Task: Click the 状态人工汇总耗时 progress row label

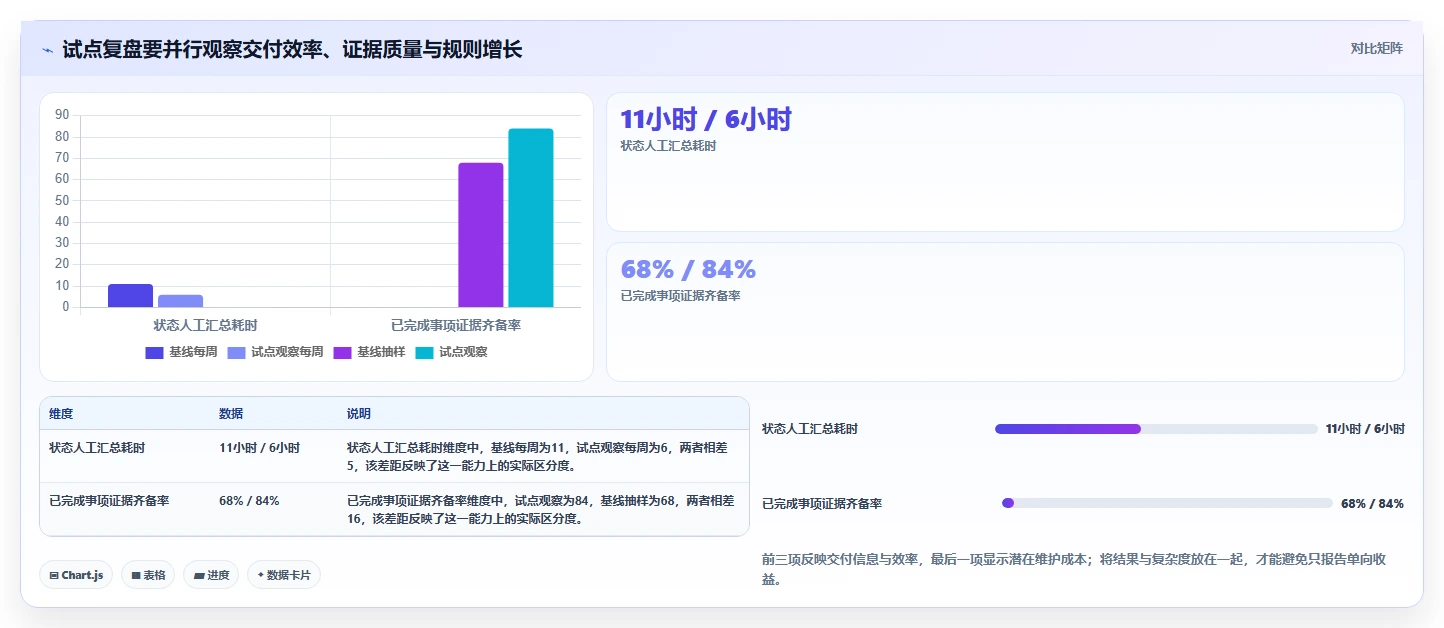Action: (x=810, y=429)
